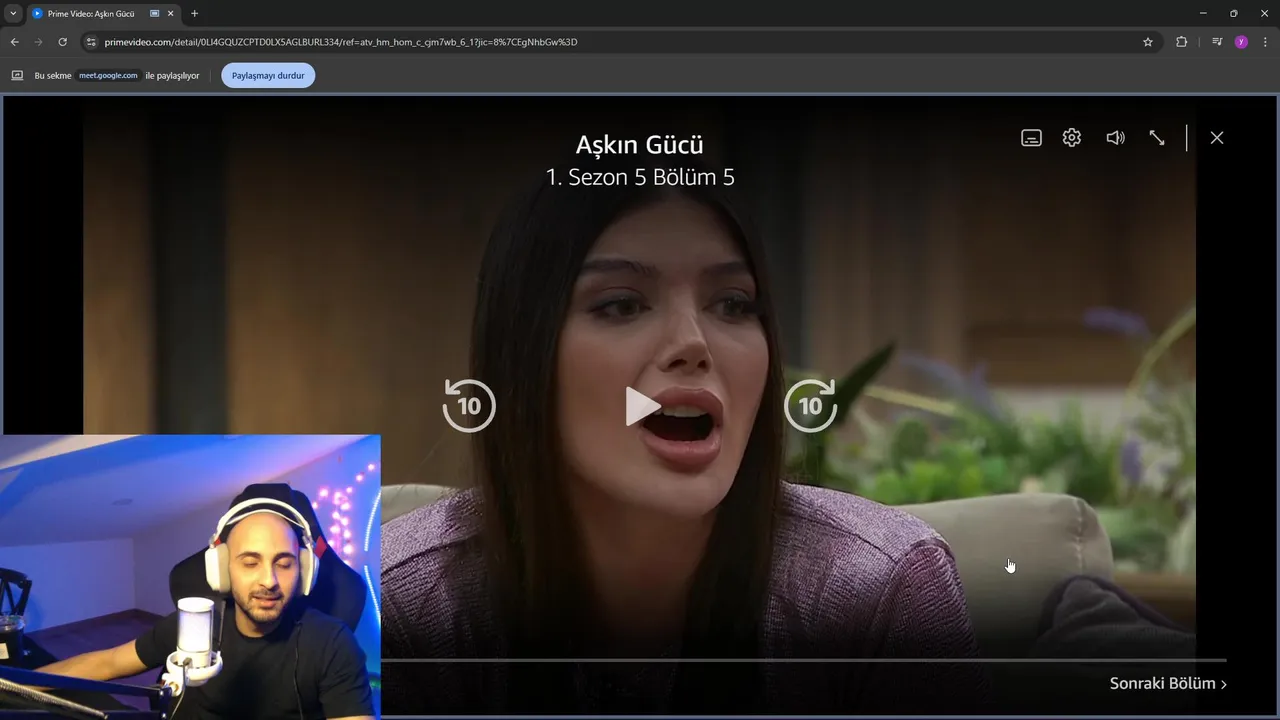View site information icon in address bar

(91, 42)
